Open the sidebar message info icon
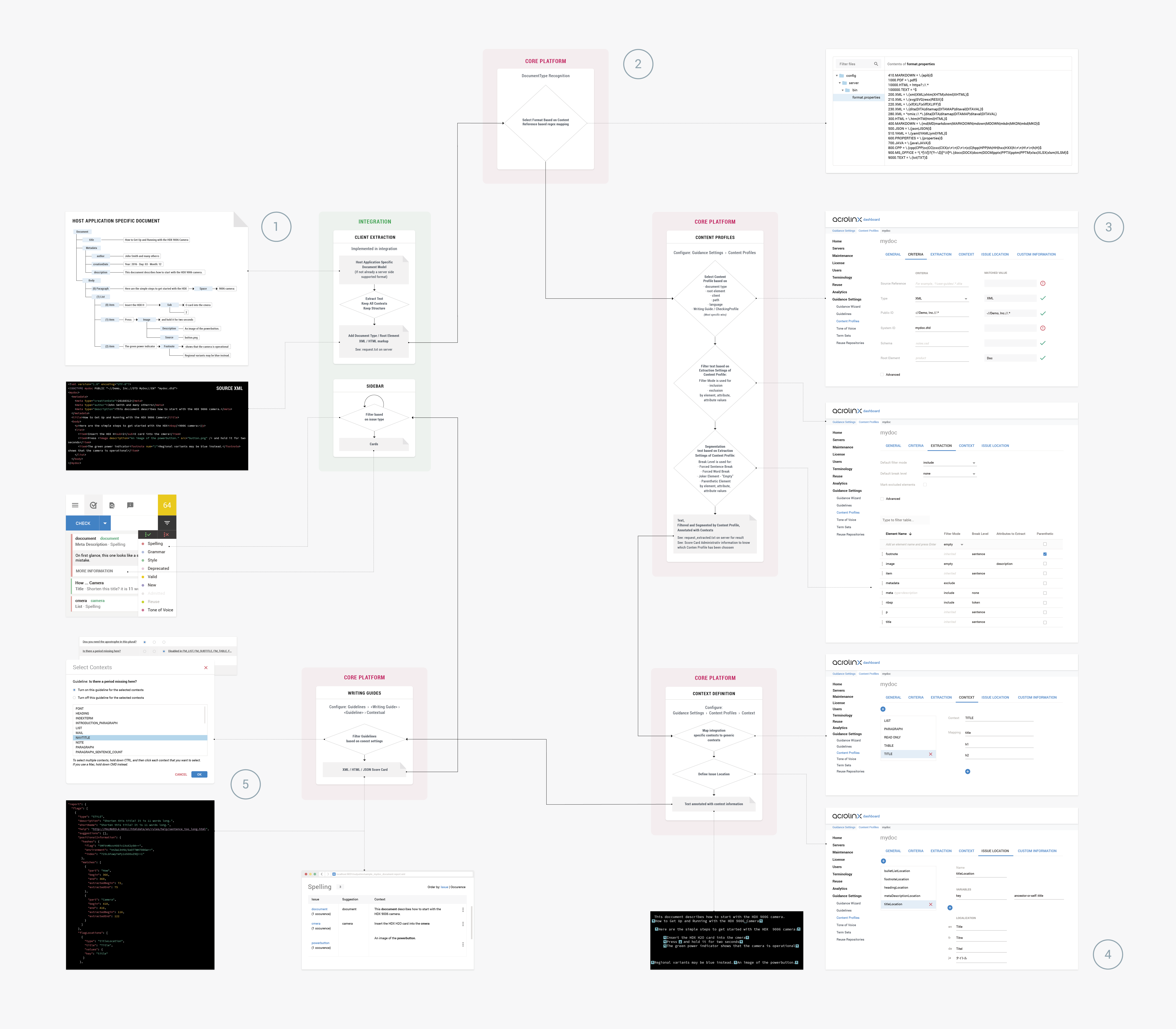 point(130,505)
